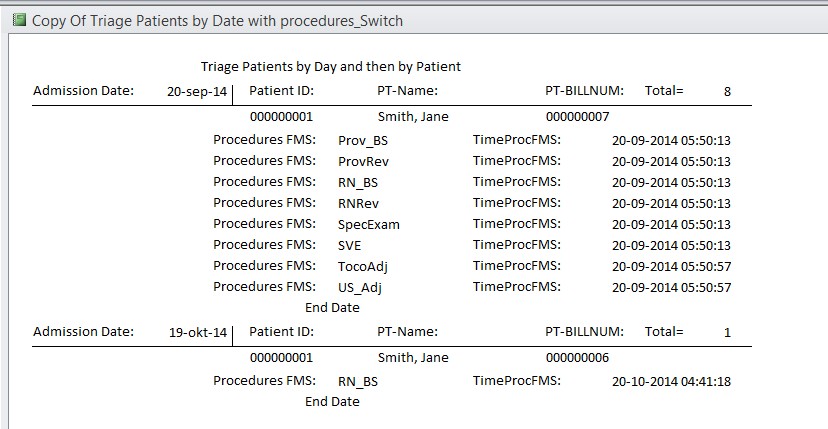
Task: Click the green report icon in tab header
Action: [19, 21]
